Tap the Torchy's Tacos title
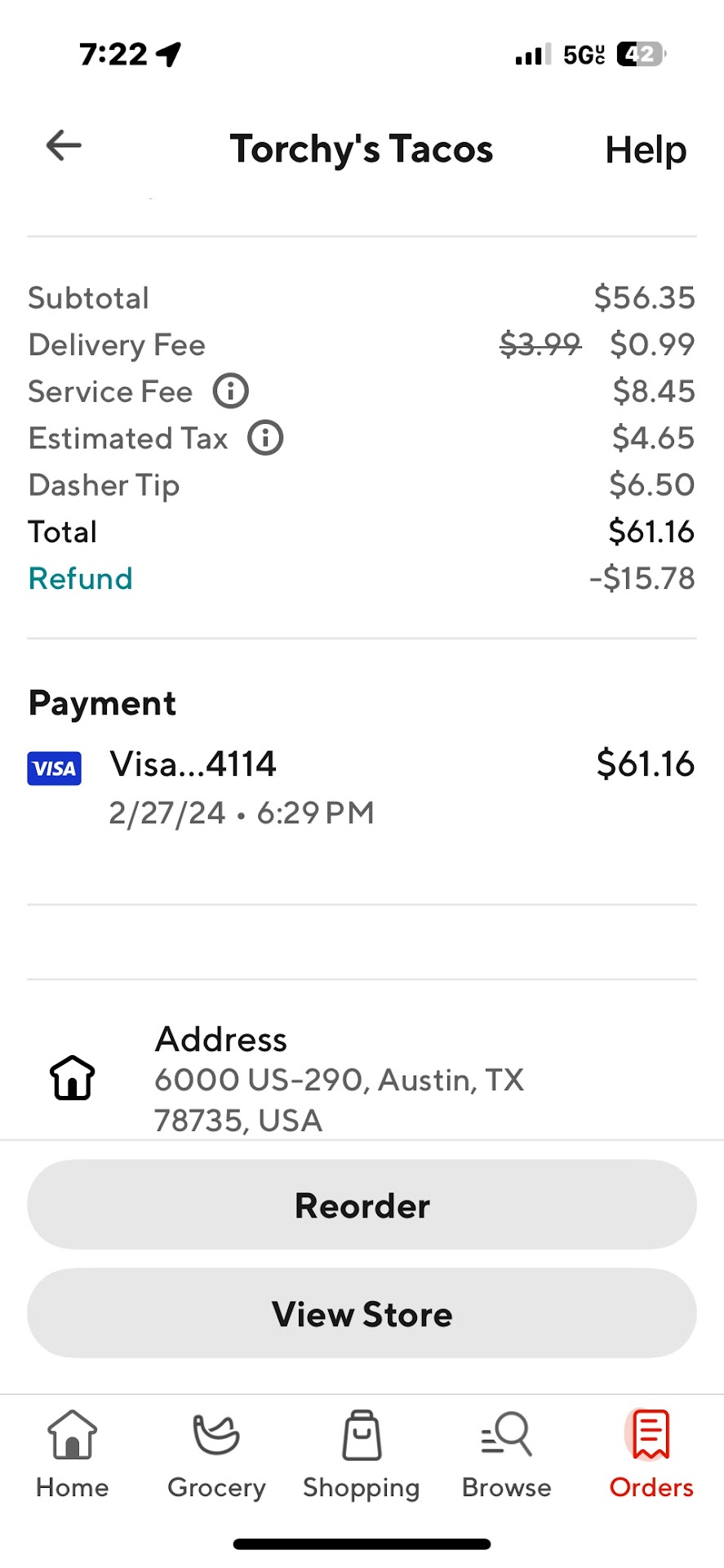 coord(362,149)
